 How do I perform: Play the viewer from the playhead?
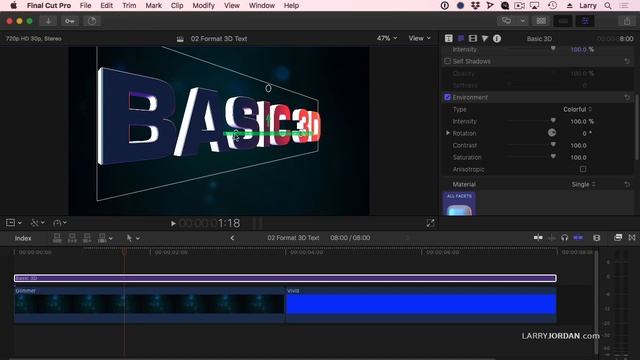click(173, 223)
